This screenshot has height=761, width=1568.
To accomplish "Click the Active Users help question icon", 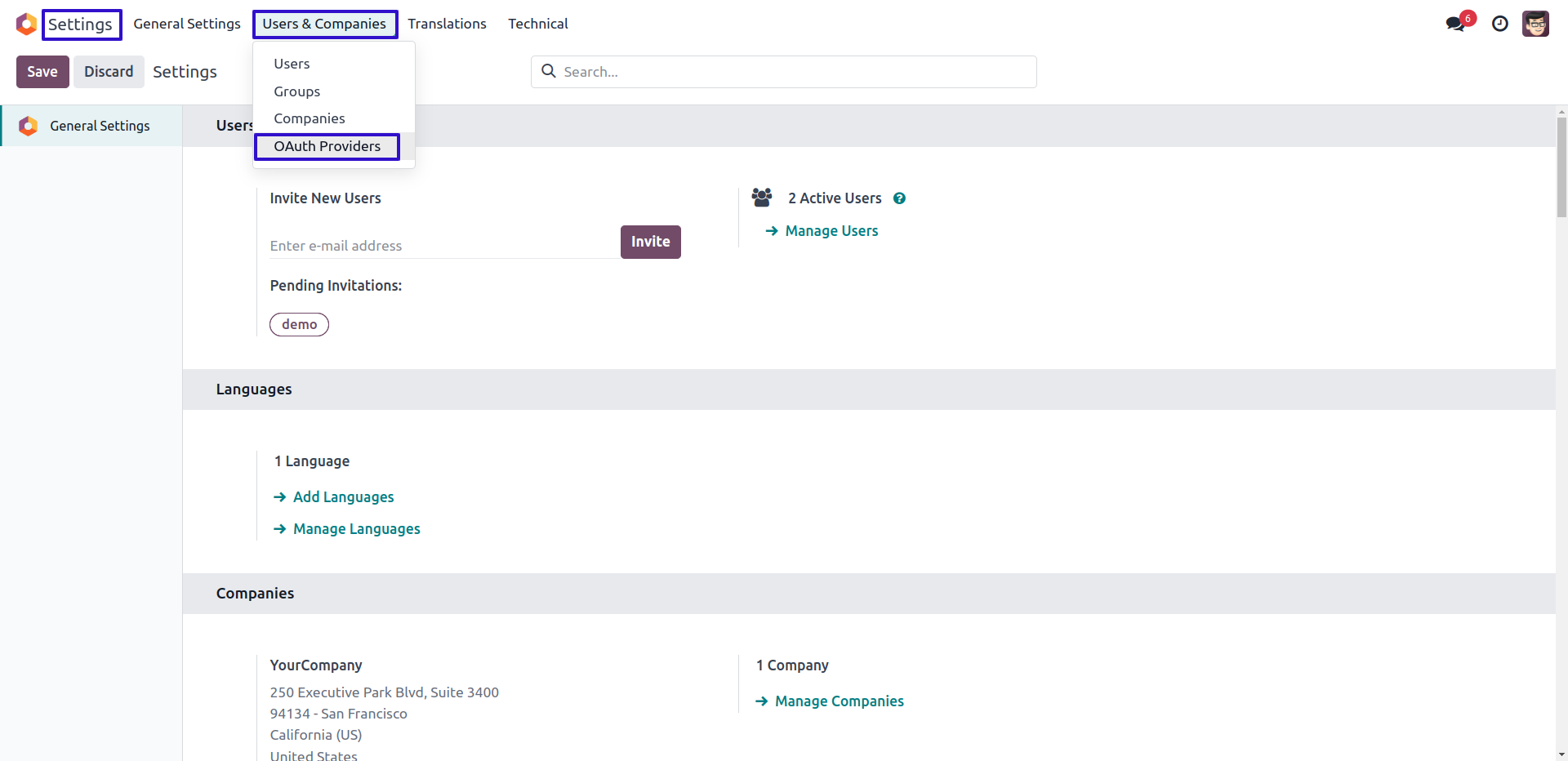I will (x=899, y=198).
